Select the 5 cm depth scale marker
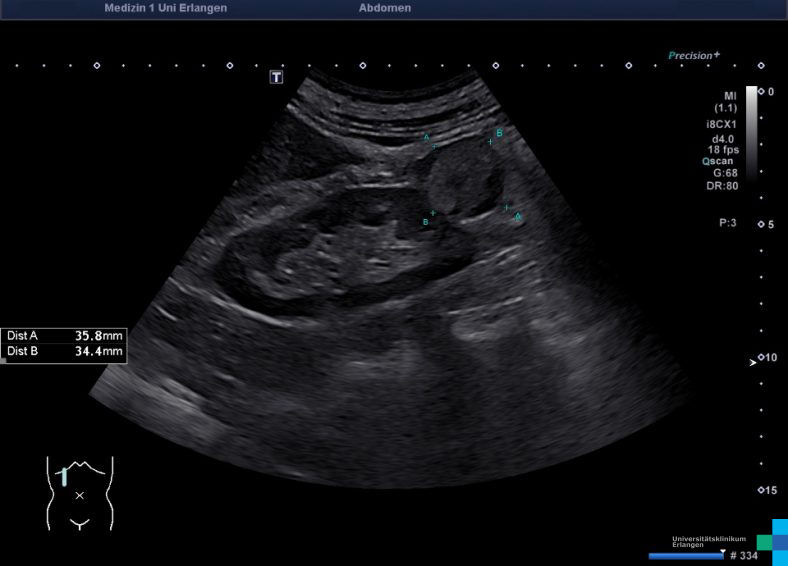This screenshot has width=788, height=566. coord(766,224)
